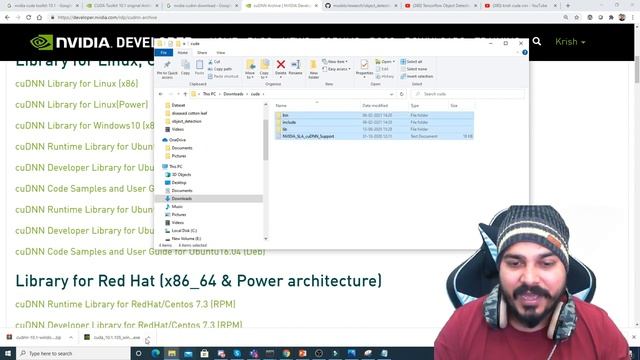Select OneDrive in navigation pane
Screen dimensions: 640x360
click(177, 140)
